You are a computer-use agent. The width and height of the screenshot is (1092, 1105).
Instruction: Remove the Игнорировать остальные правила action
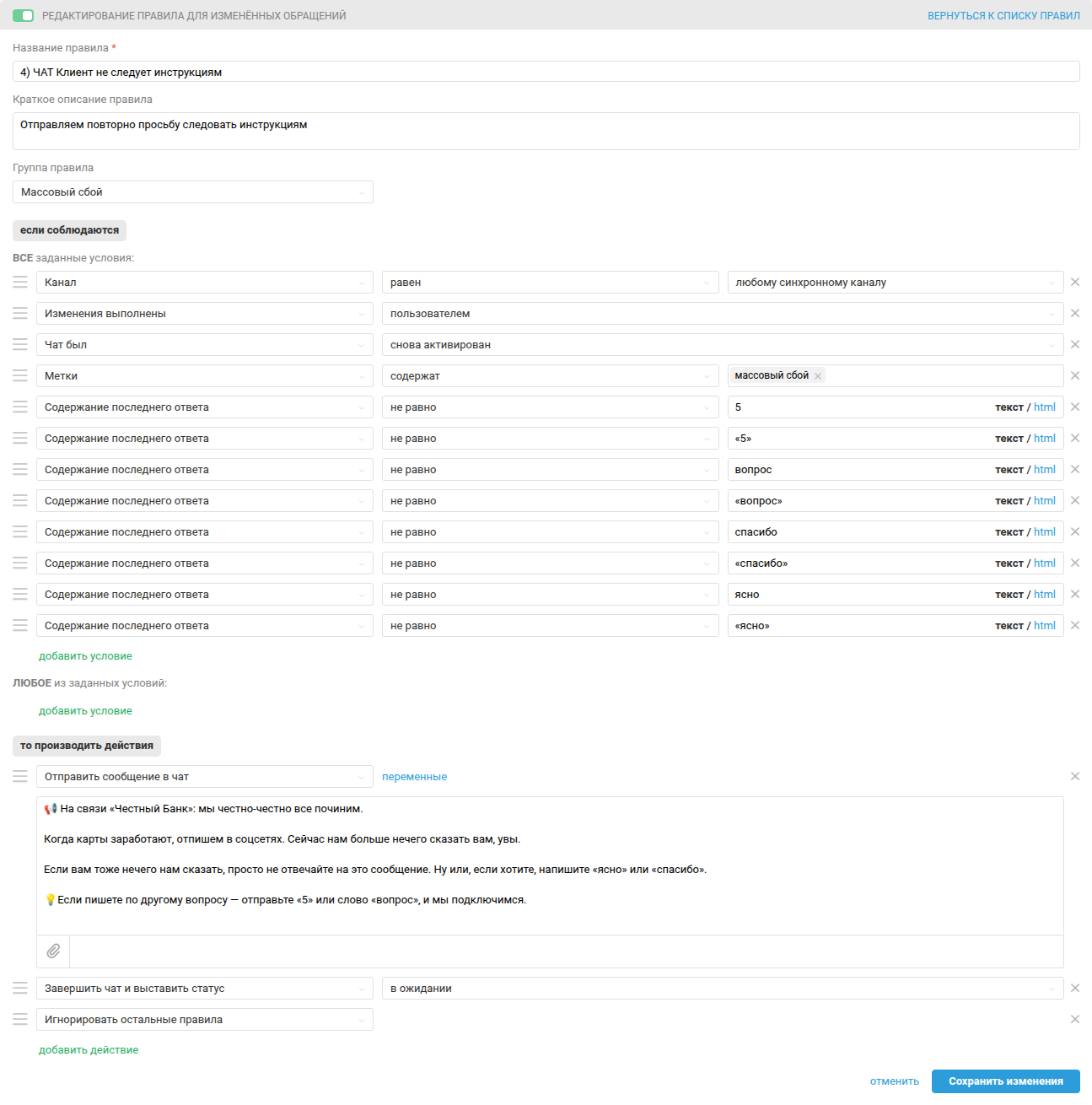coord(1075,1020)
